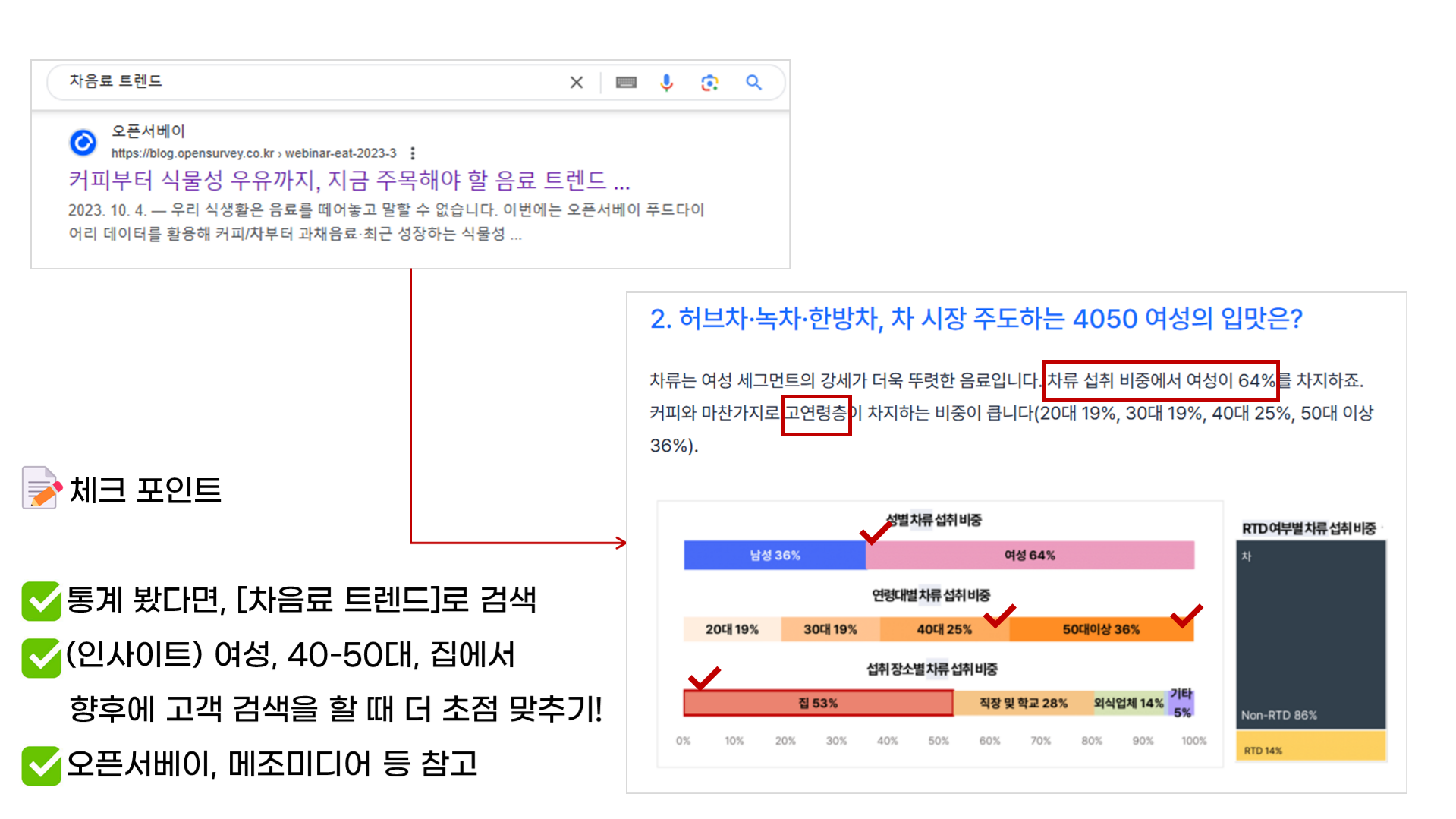Toggle the checkbox beside 인사이트 item
Screen dimensions: 1456x819
[42, 657]
